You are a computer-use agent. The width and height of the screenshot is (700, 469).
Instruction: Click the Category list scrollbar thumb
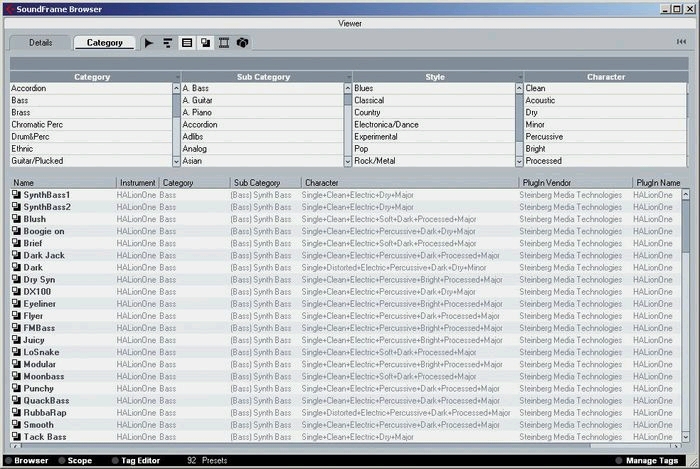pos(176,106)
